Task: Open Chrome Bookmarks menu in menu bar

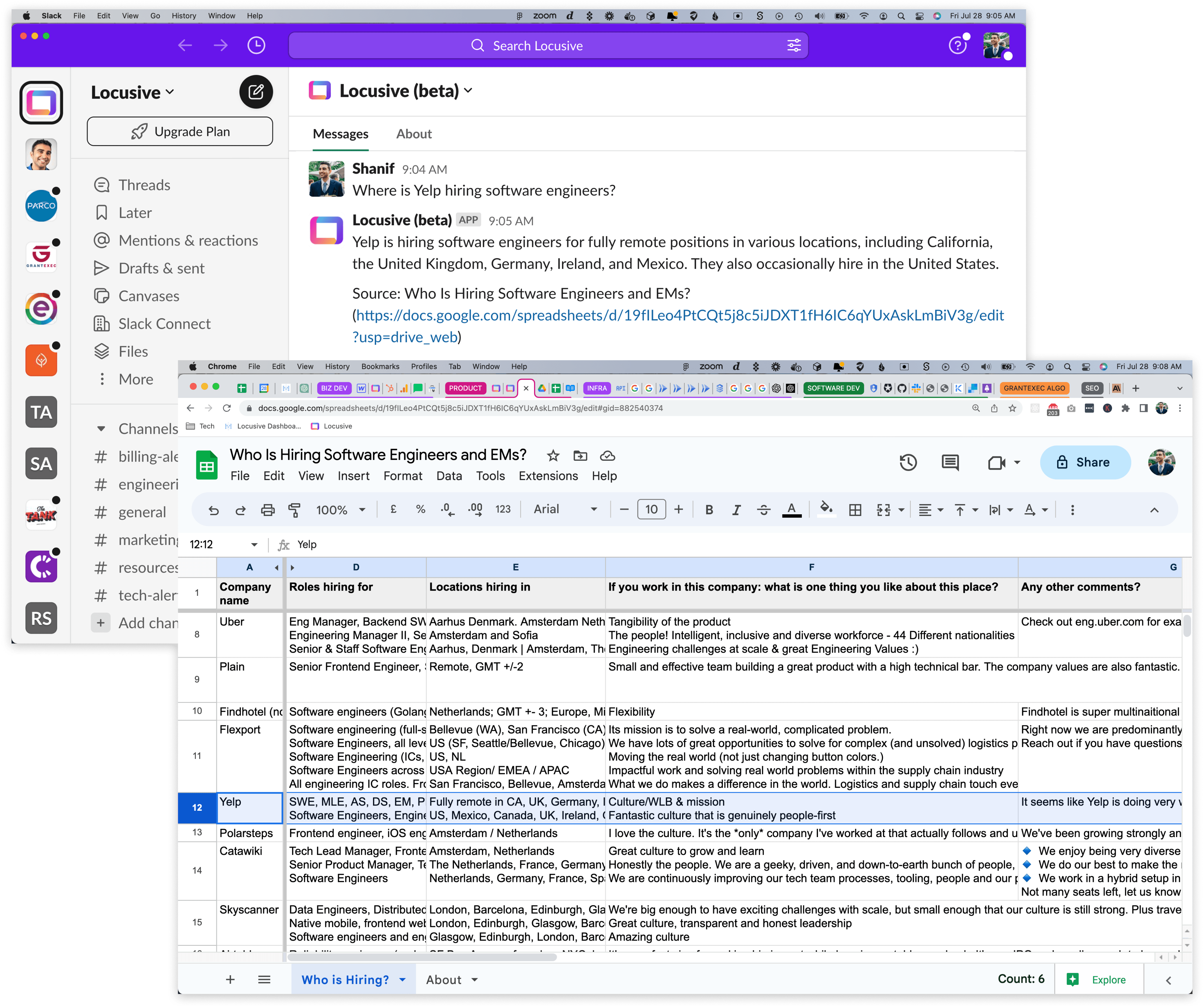Action: coord(380,366)
